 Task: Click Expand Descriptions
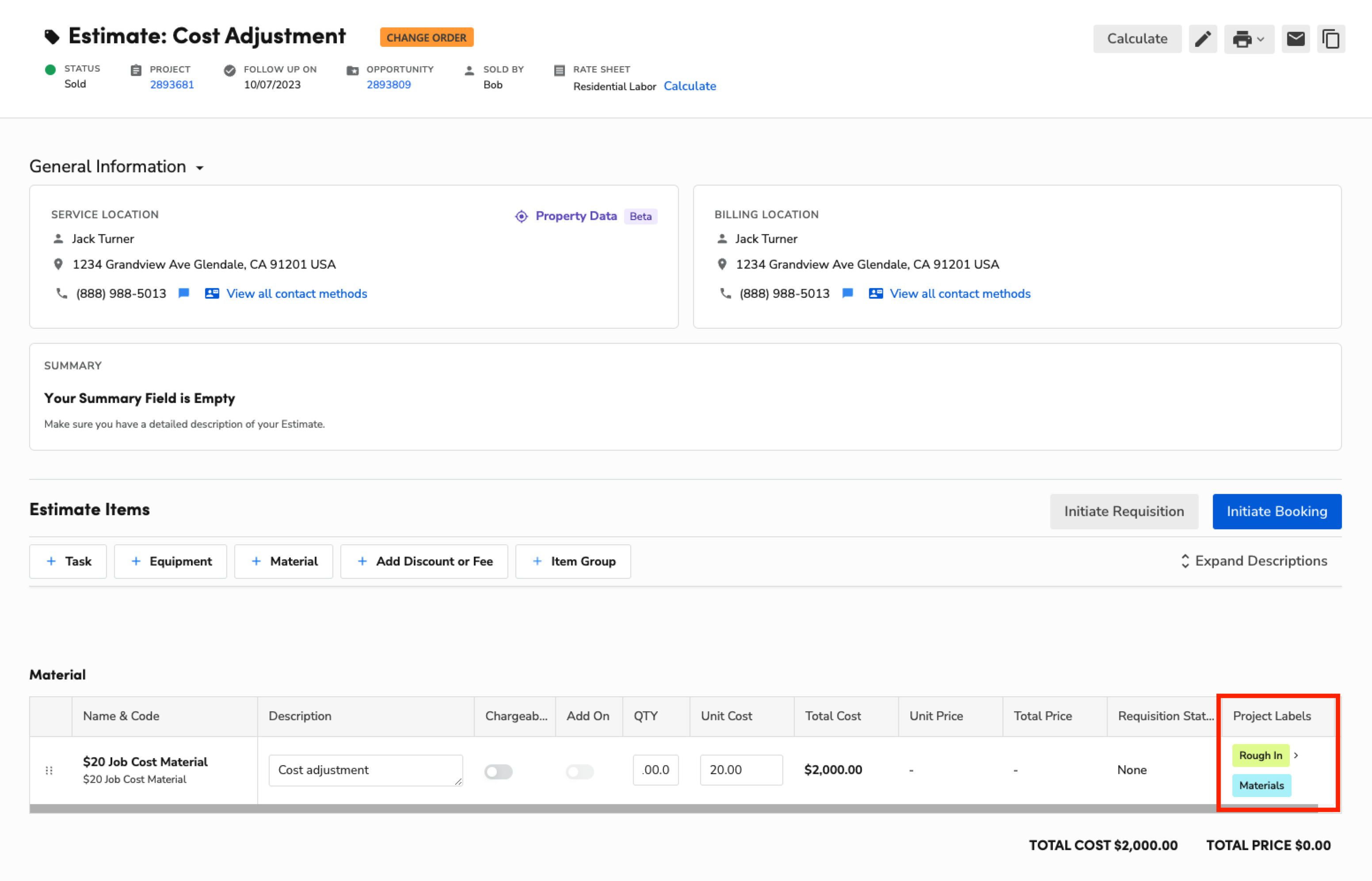point(1254,561)
